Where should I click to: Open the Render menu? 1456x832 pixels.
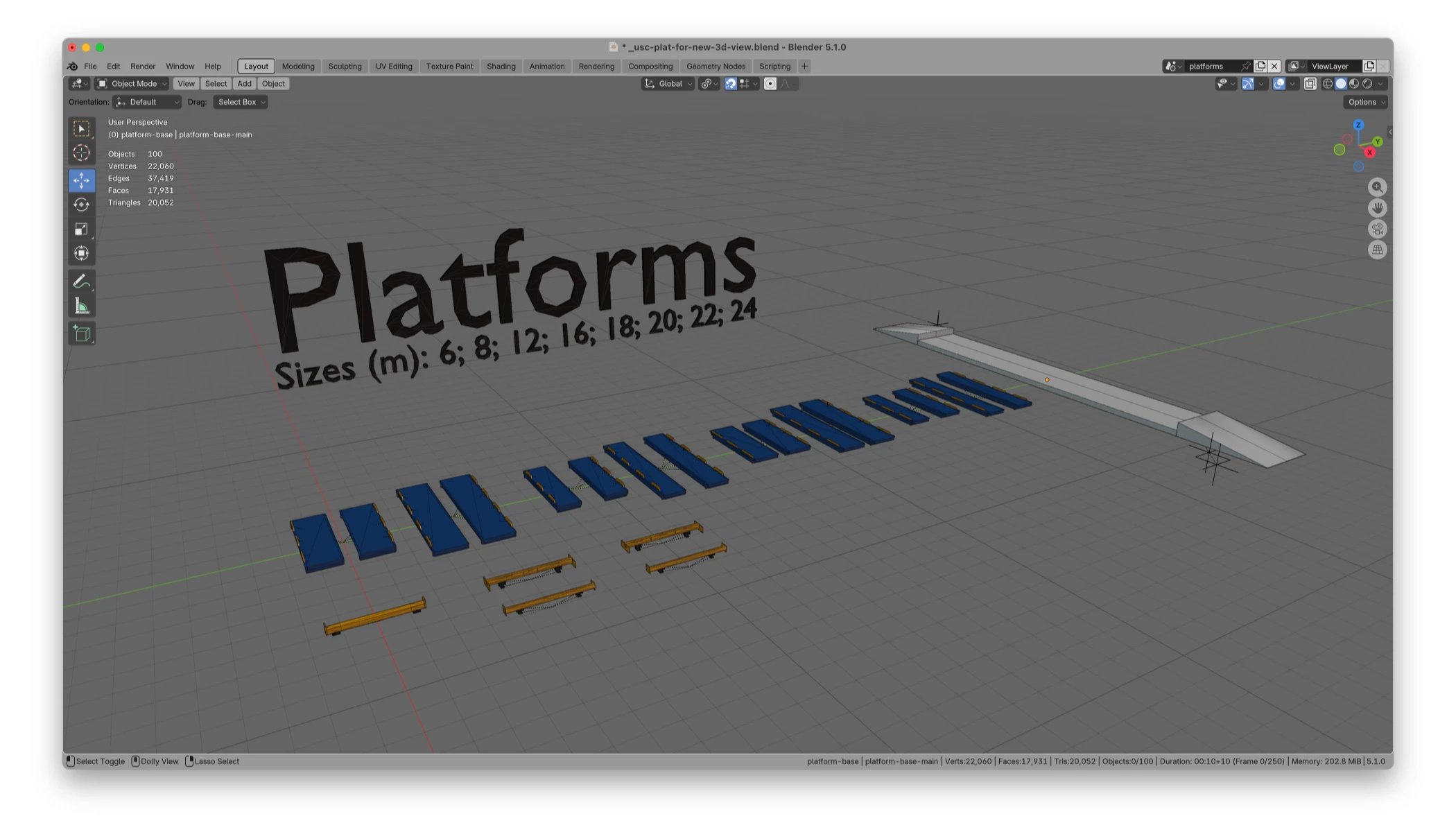(143, 67)
